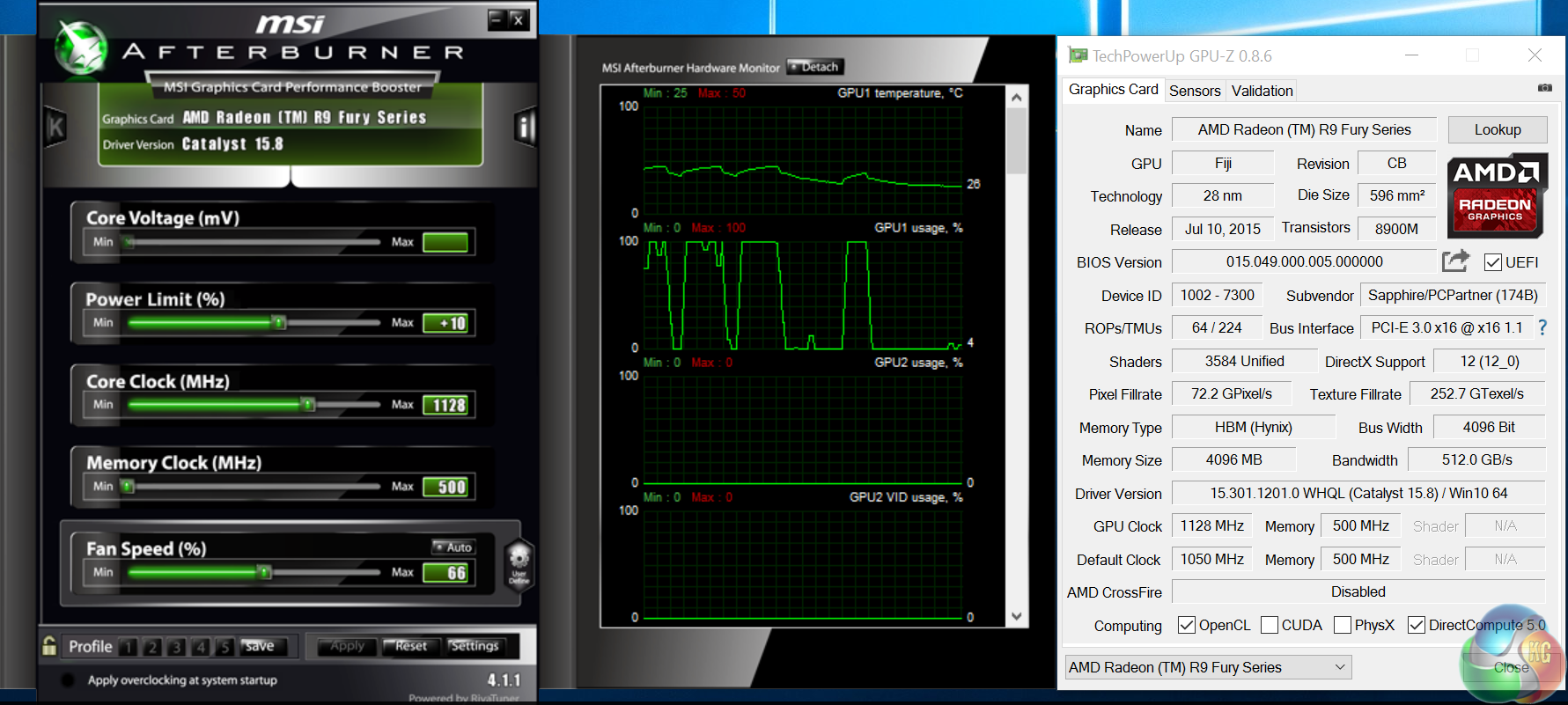Click the MSI Afterburner dragon logo

(81, 47)
